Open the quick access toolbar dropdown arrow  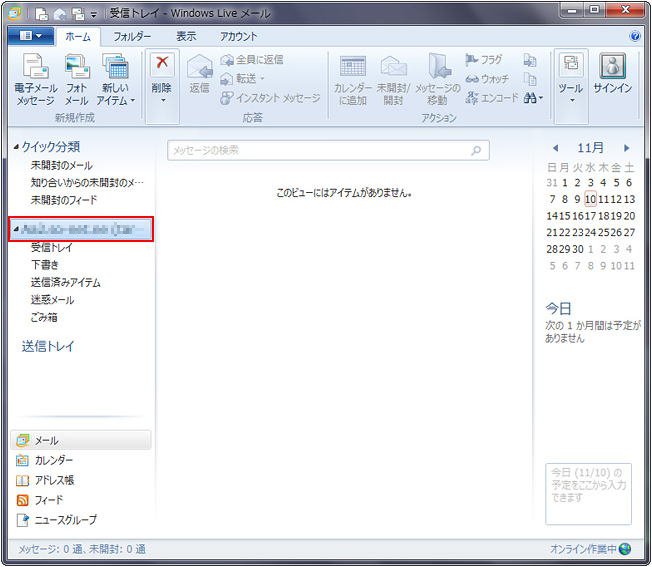pyautogui.click(x=94, y=15)
